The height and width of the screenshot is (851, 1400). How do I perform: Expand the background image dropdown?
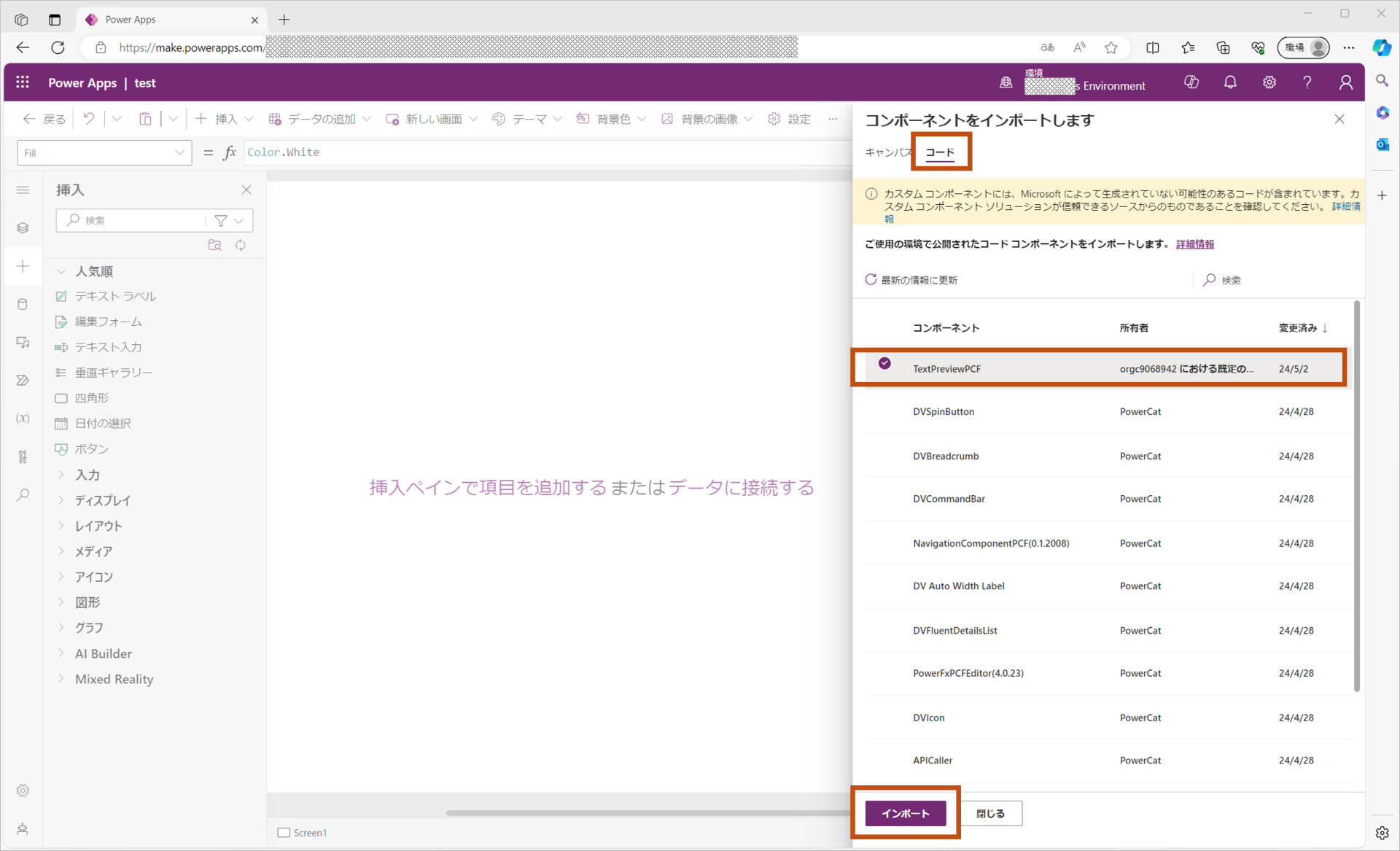749,119
